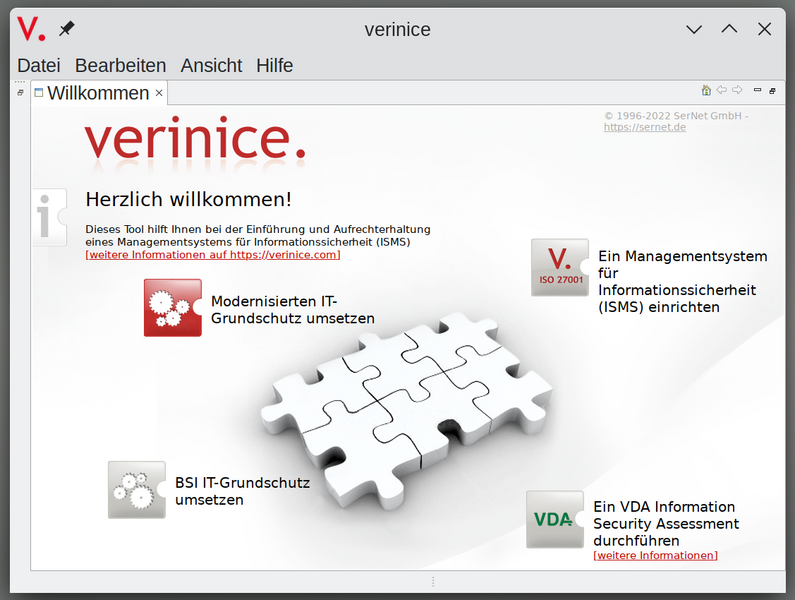Open 'BSI IT-Grundschutz umsetzen' link
795x600 pixels.
pos(242,491)
